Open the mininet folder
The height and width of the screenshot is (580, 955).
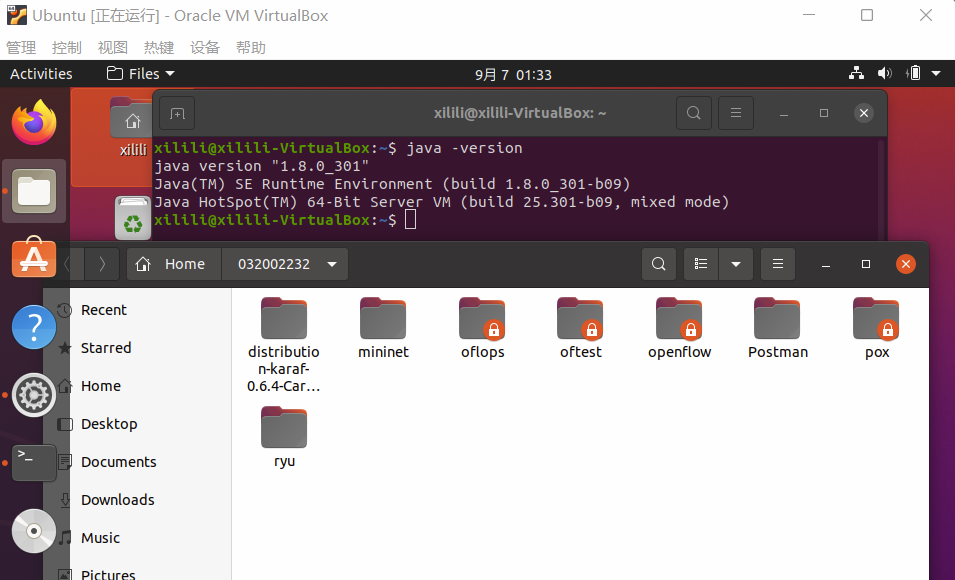[x=383, y=329]
